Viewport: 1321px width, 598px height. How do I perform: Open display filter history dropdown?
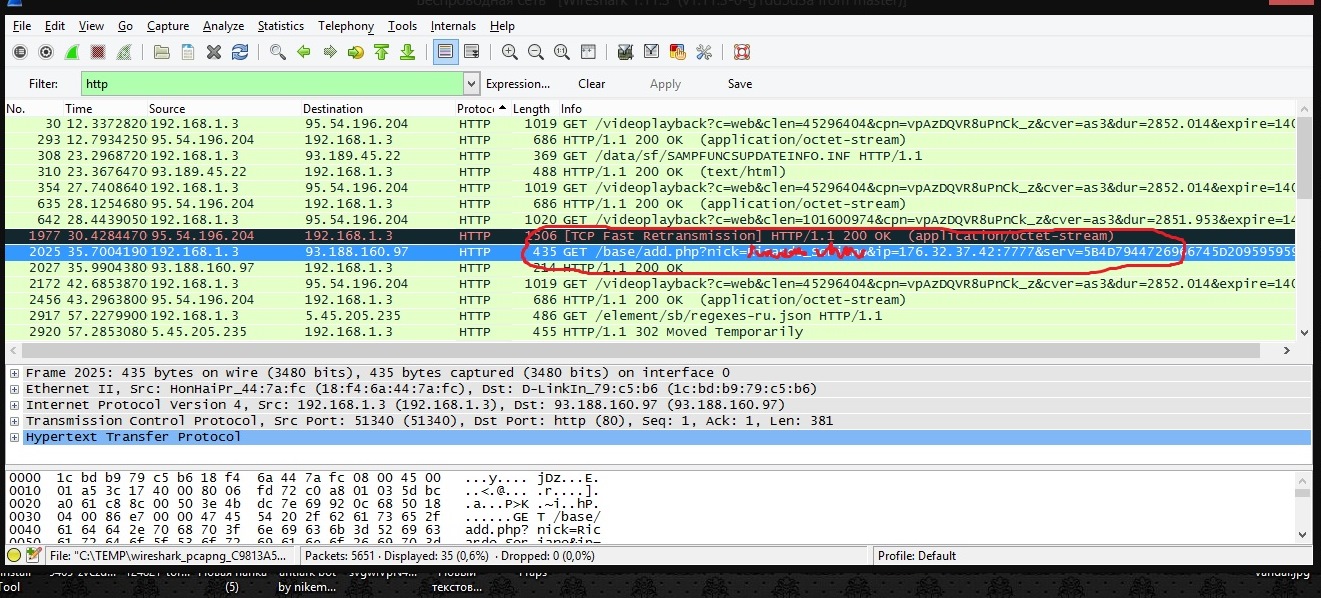click(x=471, y=84)
